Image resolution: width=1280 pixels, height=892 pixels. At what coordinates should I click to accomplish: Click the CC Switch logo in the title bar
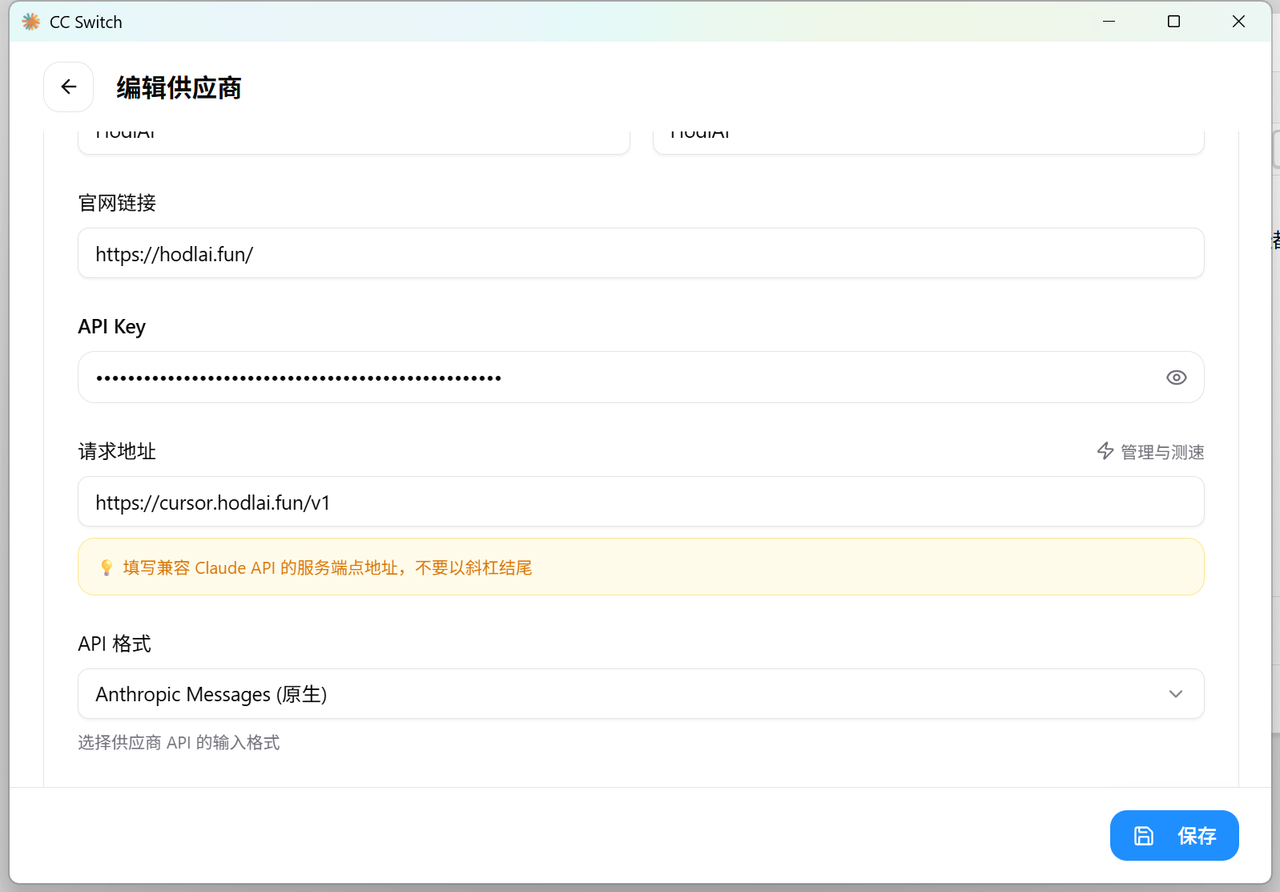pos(31,21)
